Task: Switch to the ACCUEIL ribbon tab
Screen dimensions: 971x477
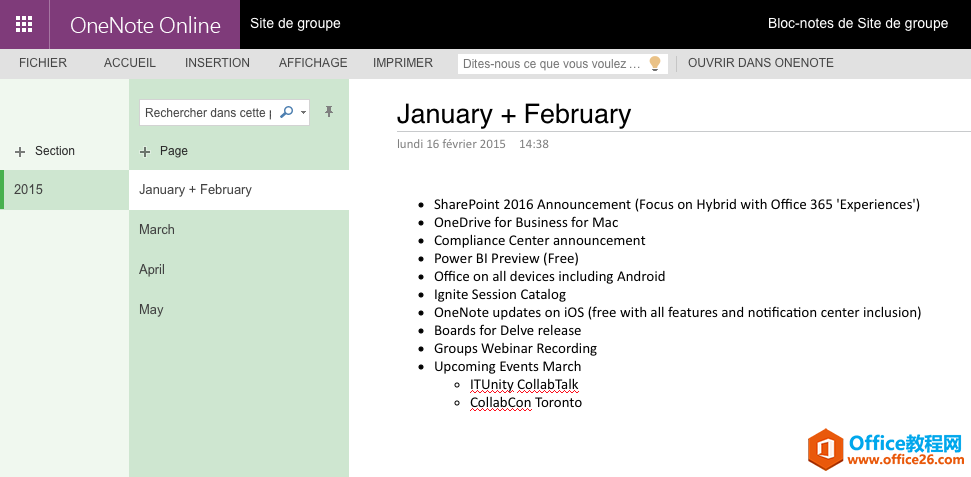Action: point(129,63)
